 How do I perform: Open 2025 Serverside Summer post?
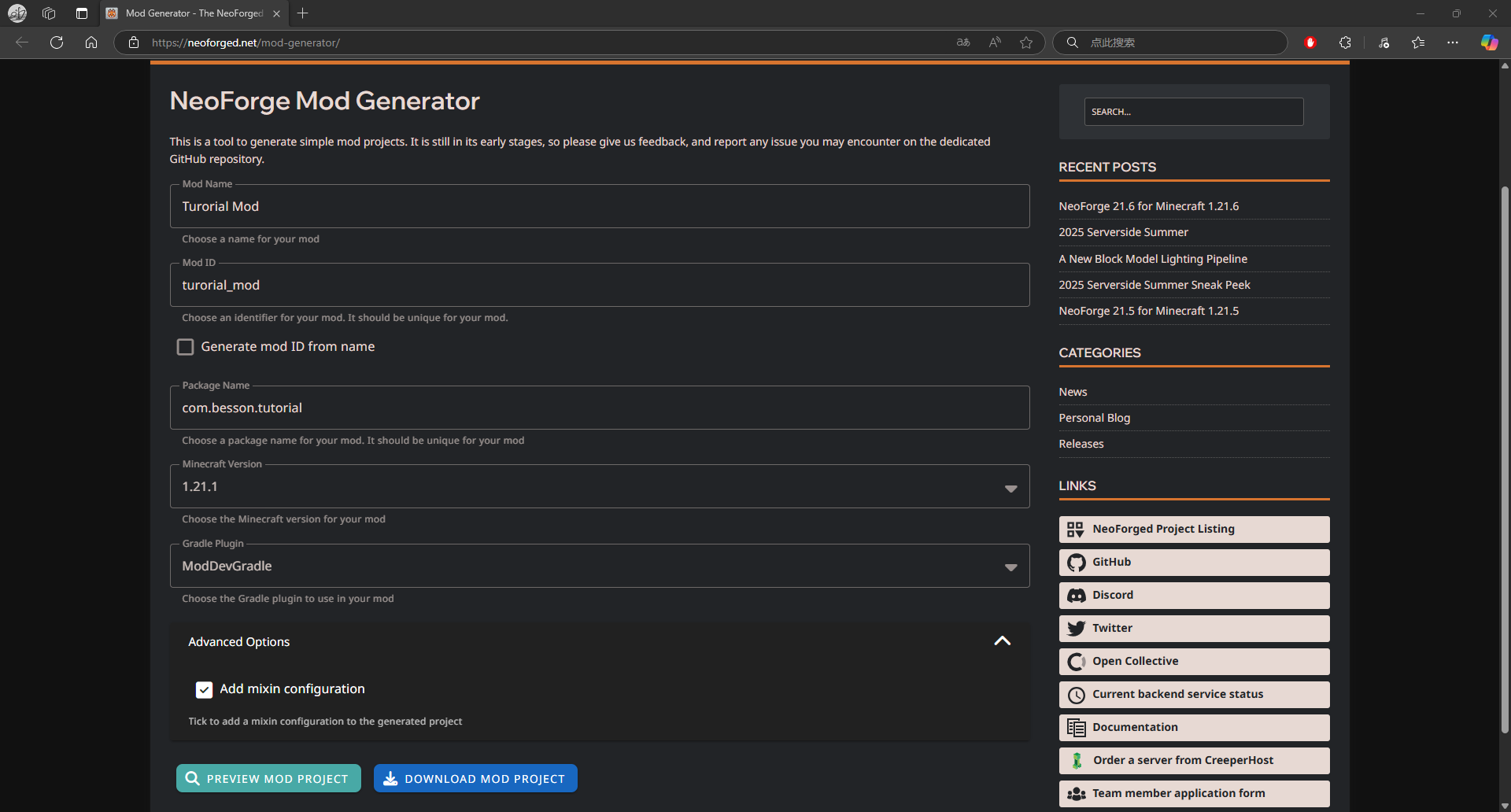coord(1123,232)
